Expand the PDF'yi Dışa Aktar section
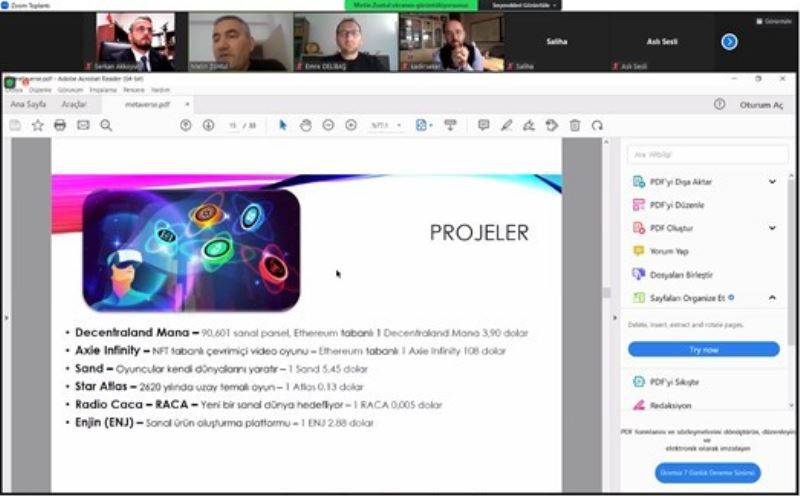This screenshot has width=800, height=496. click(772, 182)
